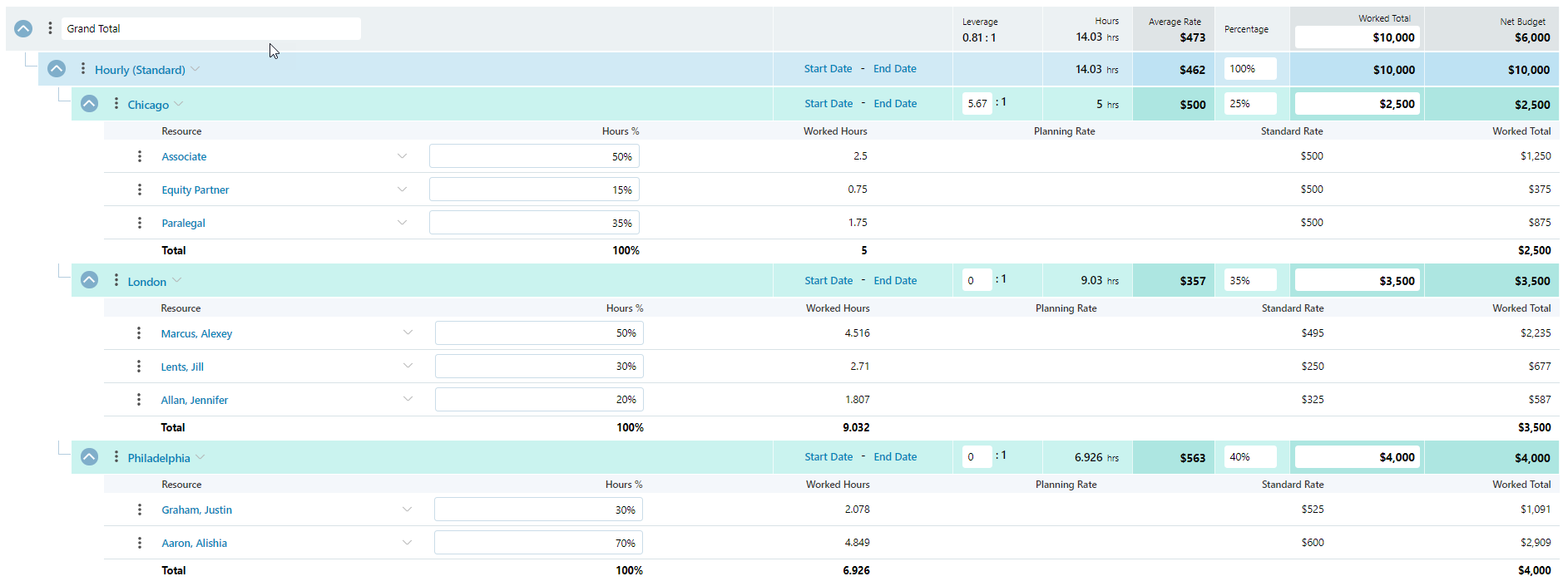Open three-dot menu for Associate resource
Viewport: 1568px width, 586px height.
coord(139,156)
